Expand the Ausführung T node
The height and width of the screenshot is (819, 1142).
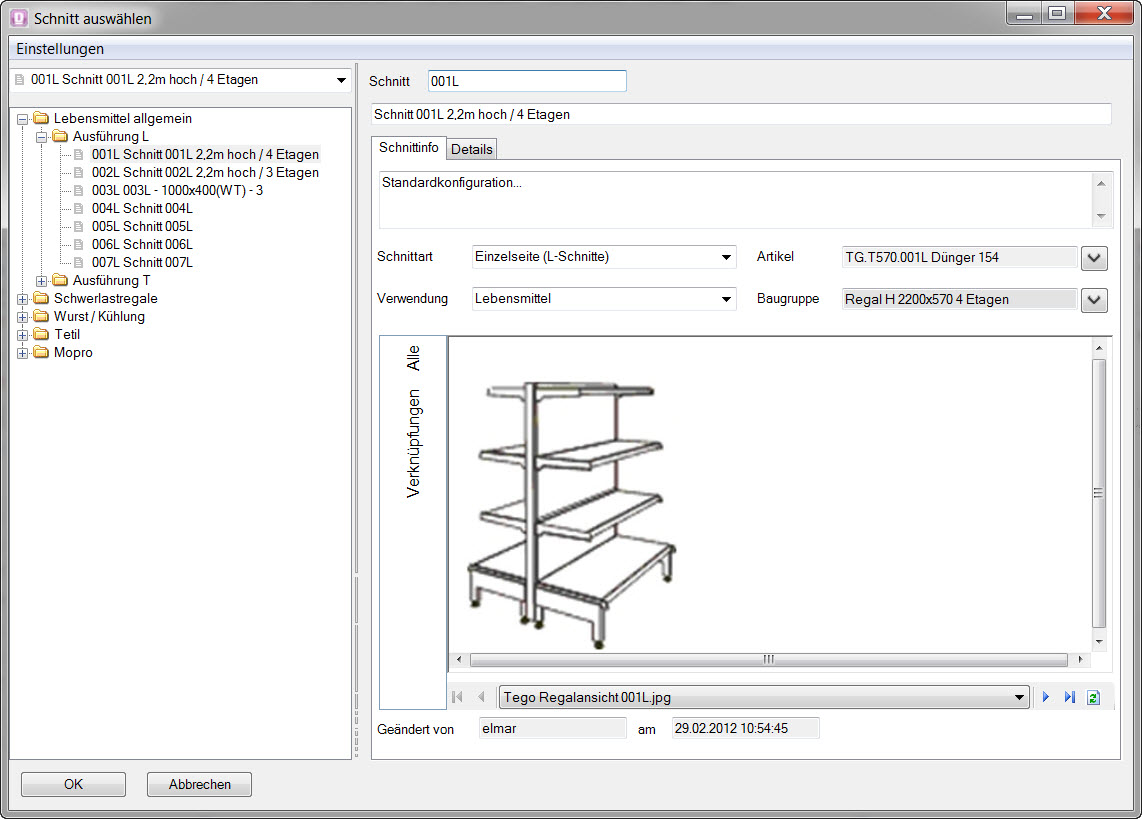click(x=42, y=281)
